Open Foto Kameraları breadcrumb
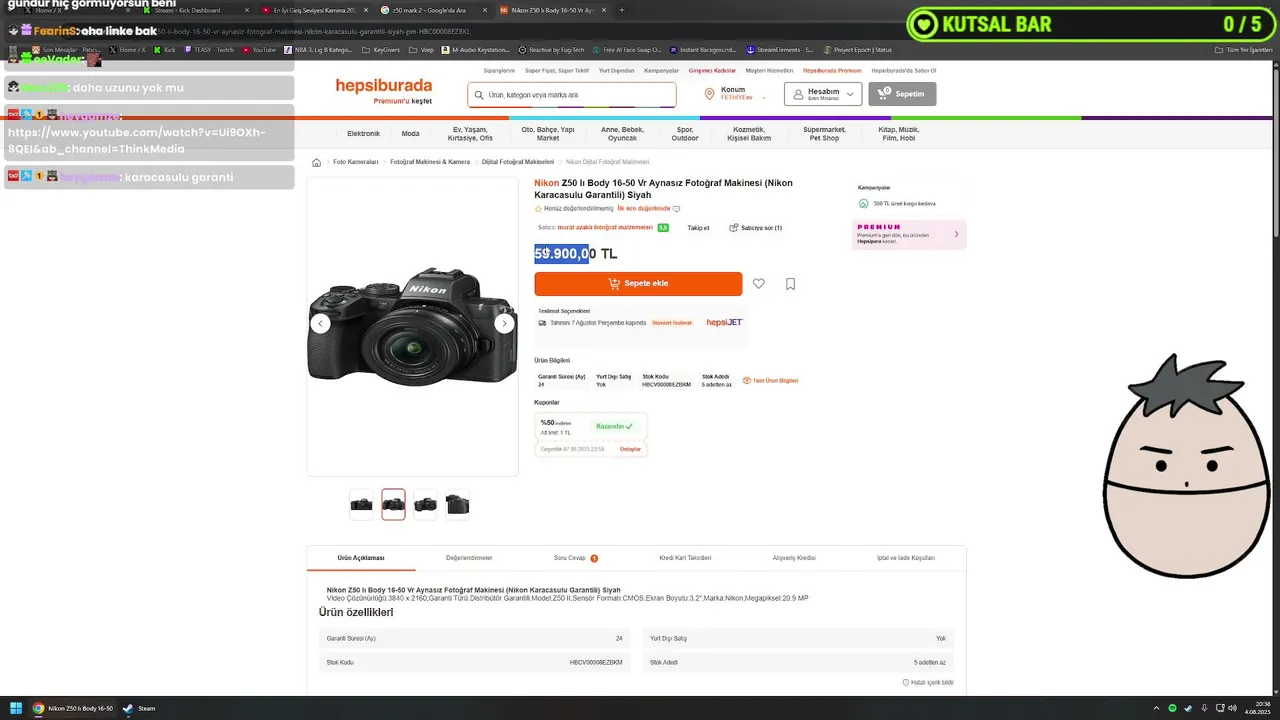This screenshot has height=720, width=1280. pyautogui.click(x=355, y=162)
